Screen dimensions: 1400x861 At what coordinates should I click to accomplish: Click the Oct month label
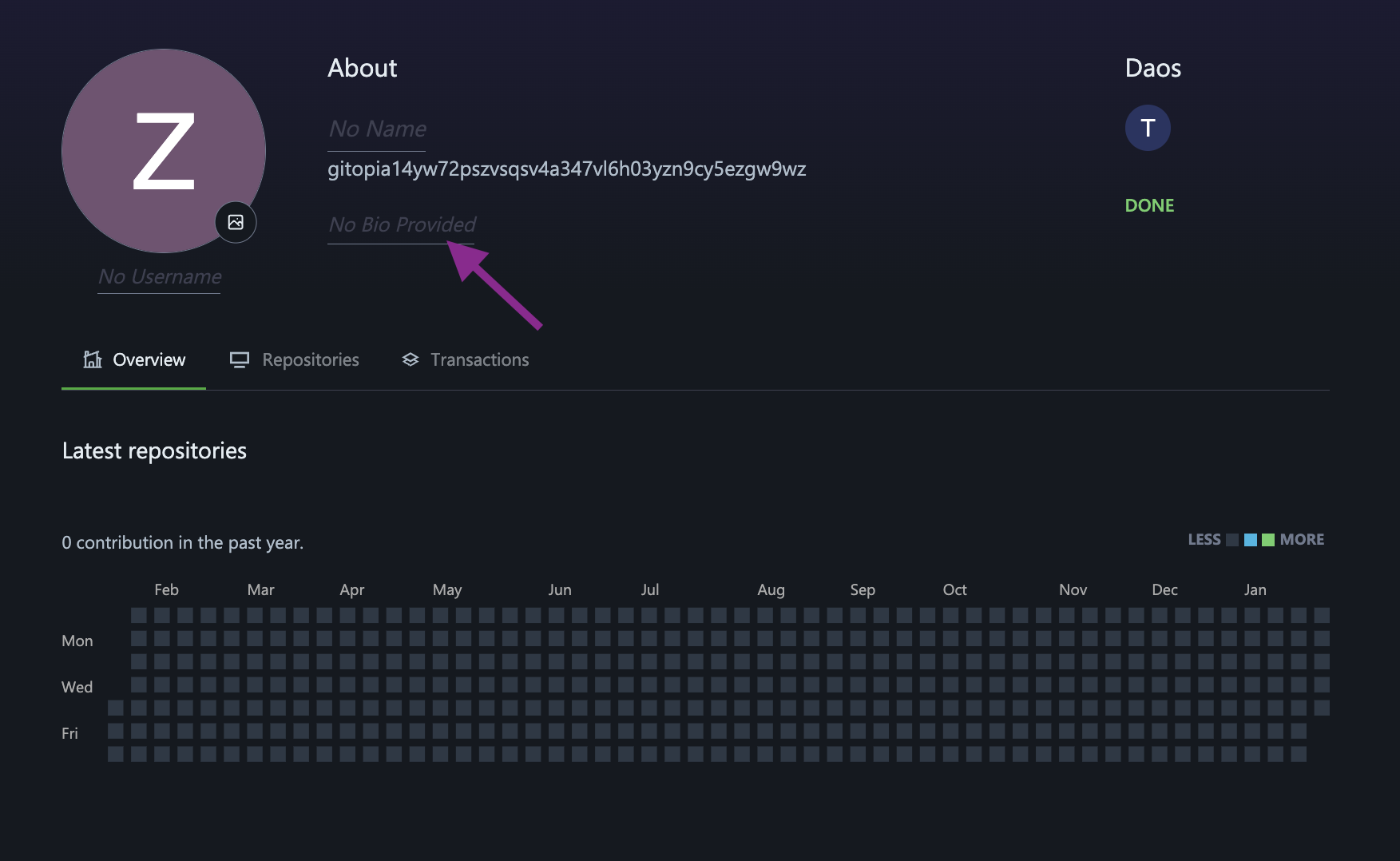[954, 589]
